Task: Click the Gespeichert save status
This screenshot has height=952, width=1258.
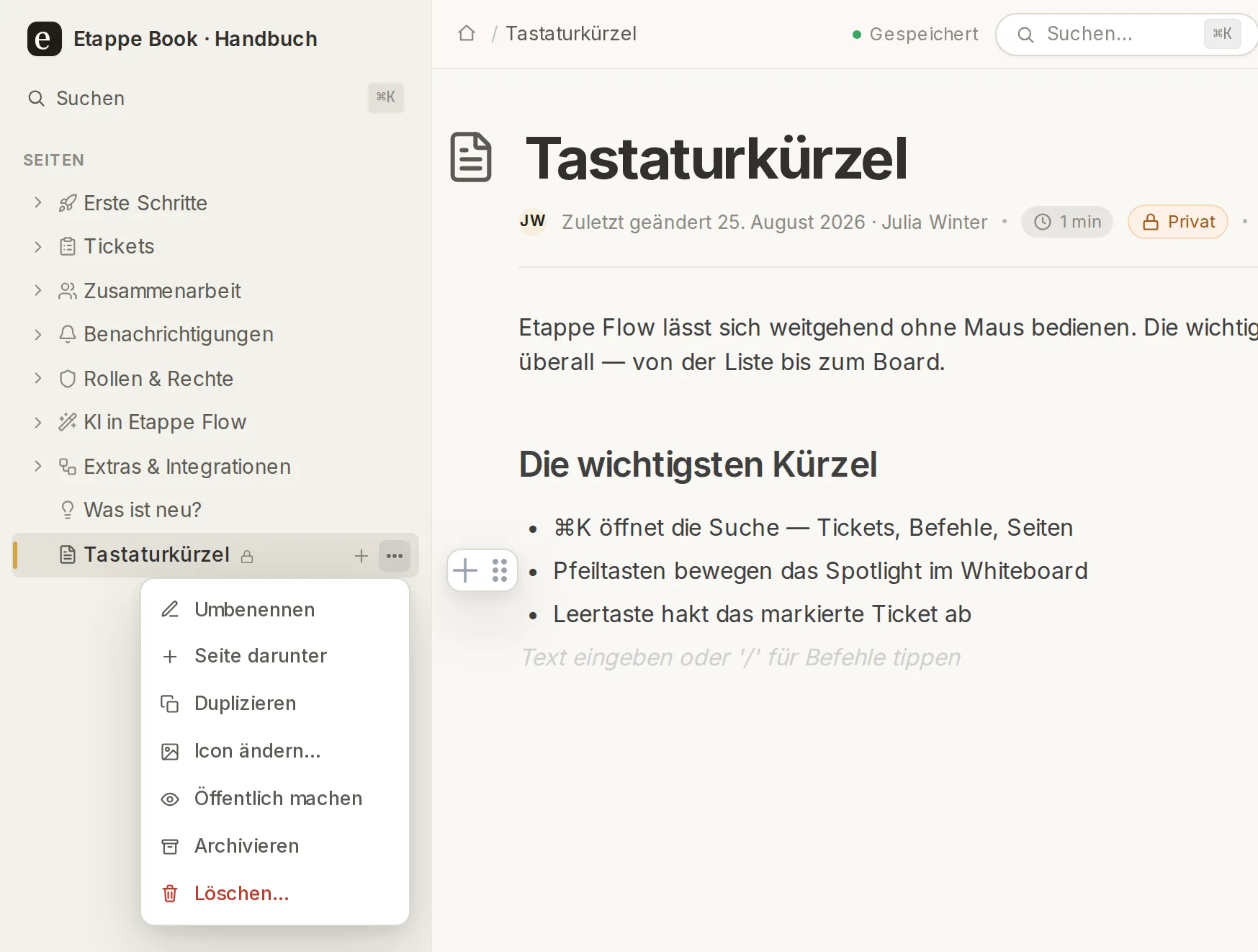Action: coord(915,34)
